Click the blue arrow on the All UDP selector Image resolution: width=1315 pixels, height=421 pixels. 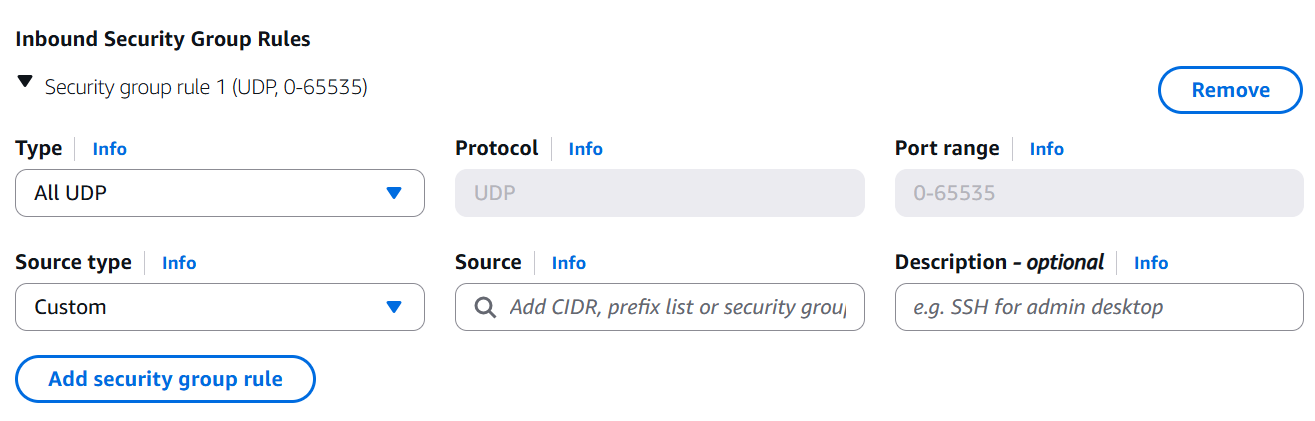point(394,193)
